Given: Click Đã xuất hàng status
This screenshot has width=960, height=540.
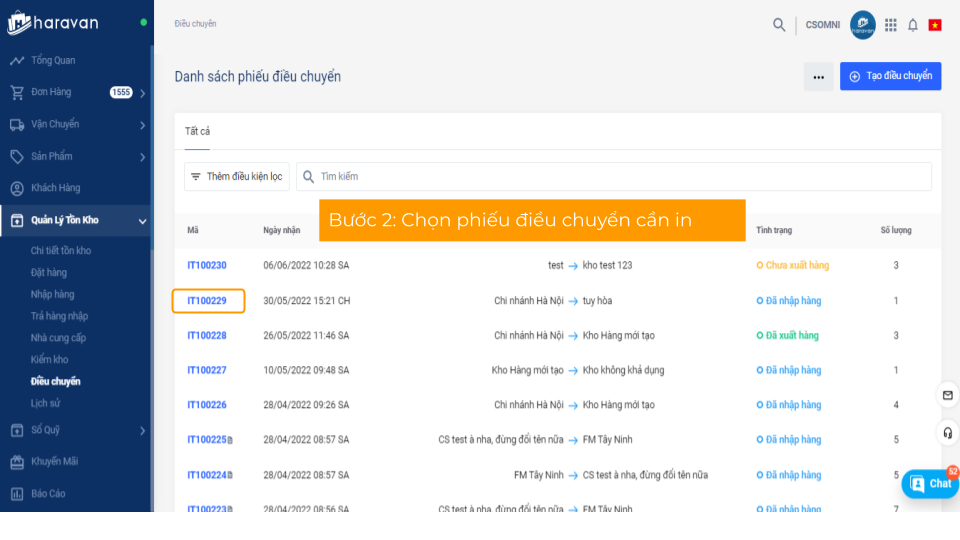Looking at the screenshot, I should pos(787,336).
